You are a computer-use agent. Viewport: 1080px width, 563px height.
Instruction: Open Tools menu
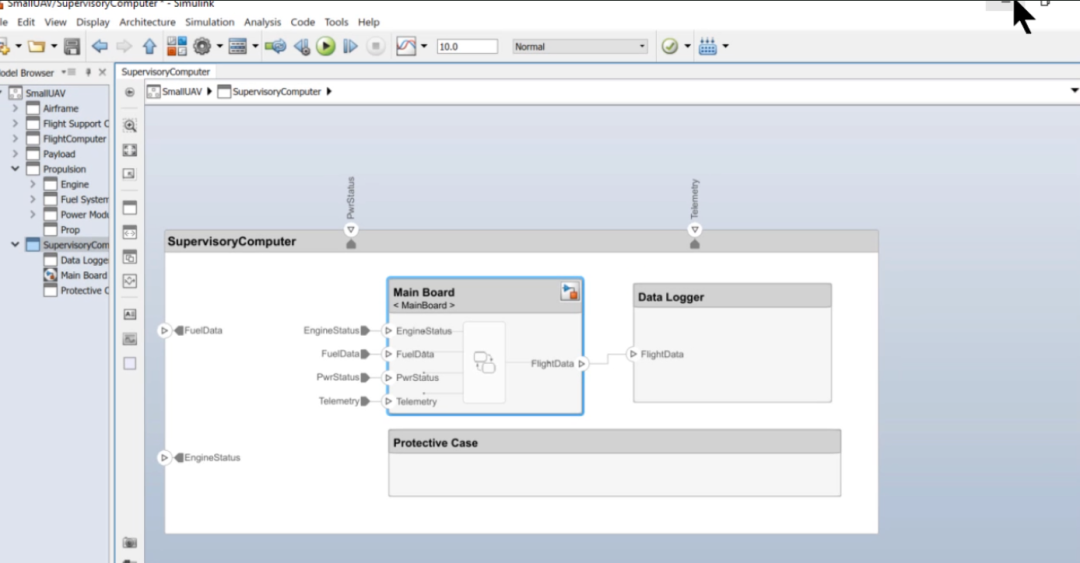pos(336,22)
